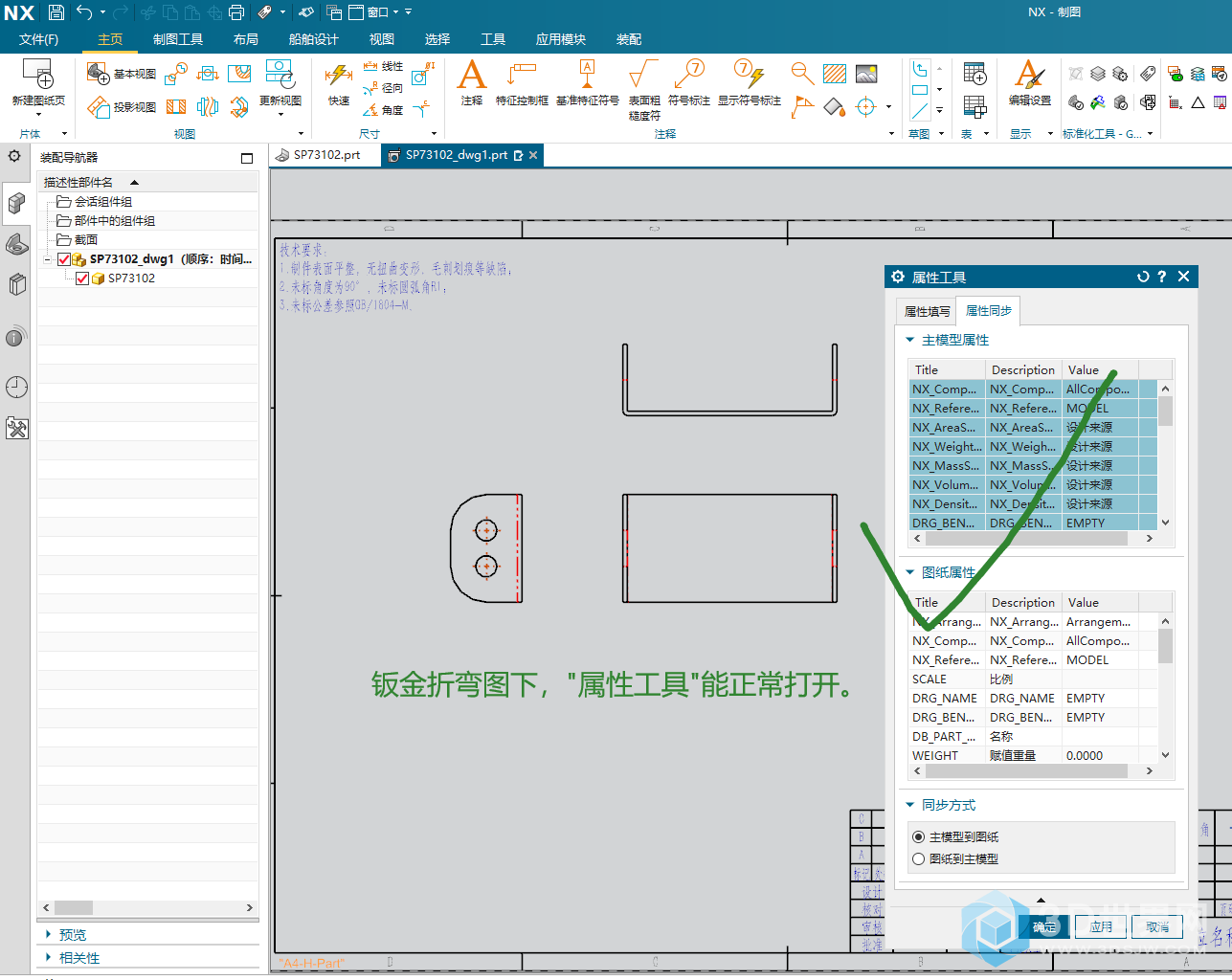
Task: Click the reset icon in 属性工具 dialog
Action: click(1143, 277)
